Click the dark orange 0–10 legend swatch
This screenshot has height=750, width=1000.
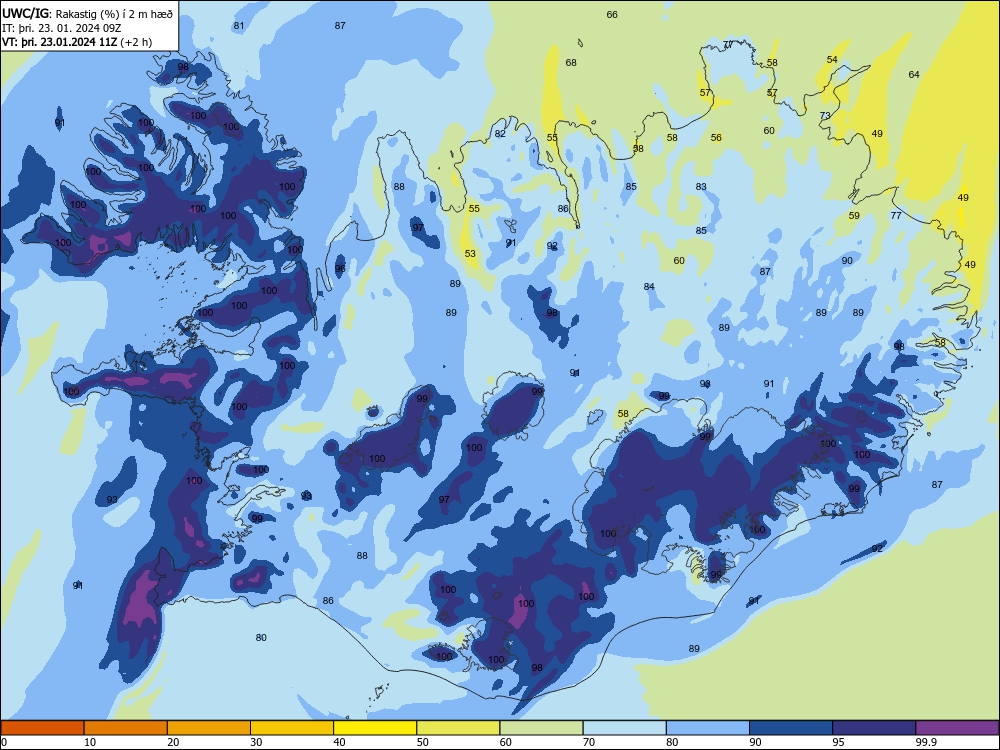pos(42,728)
